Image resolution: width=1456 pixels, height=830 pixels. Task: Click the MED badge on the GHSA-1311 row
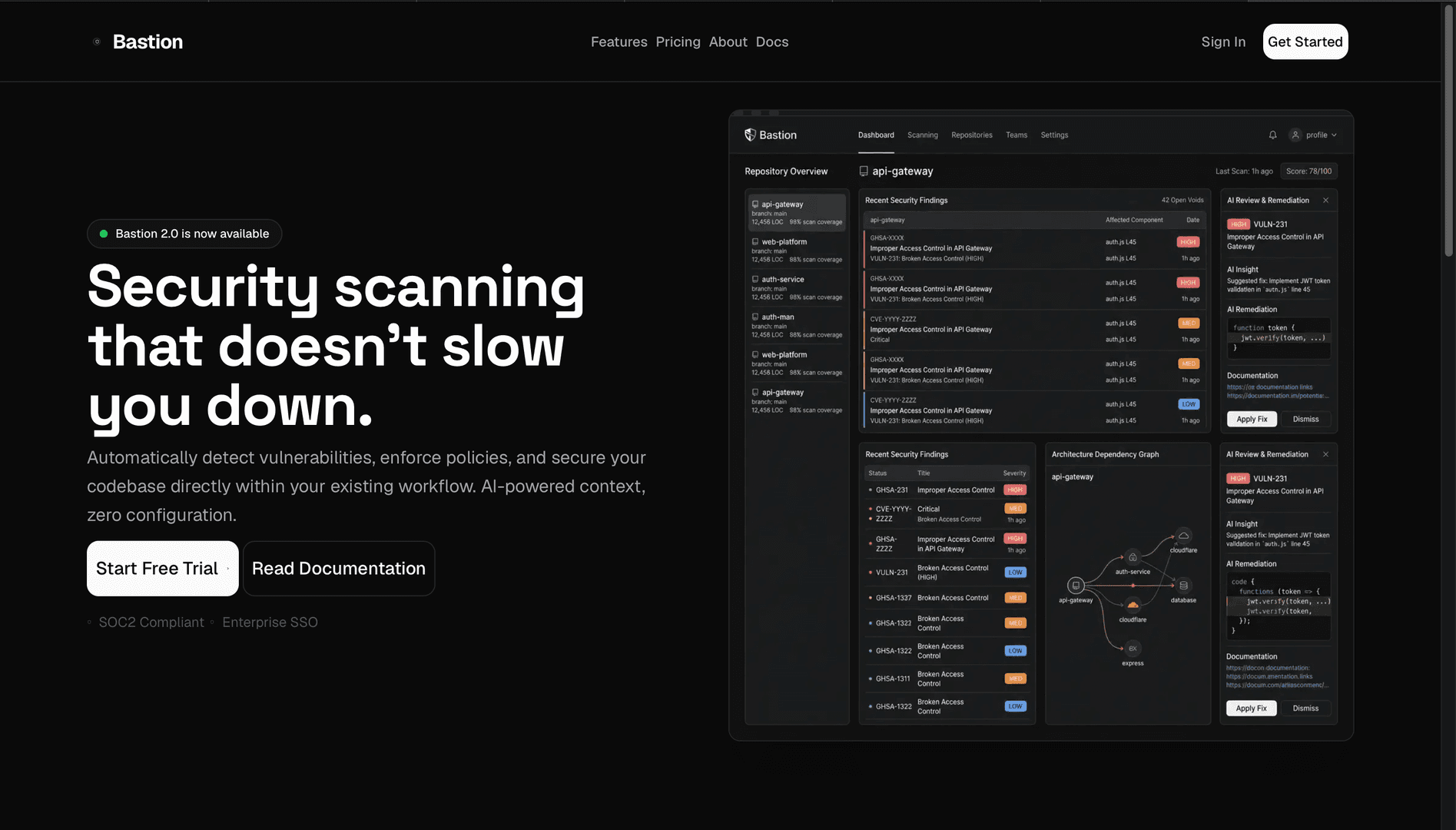(x=1015, y=679)
